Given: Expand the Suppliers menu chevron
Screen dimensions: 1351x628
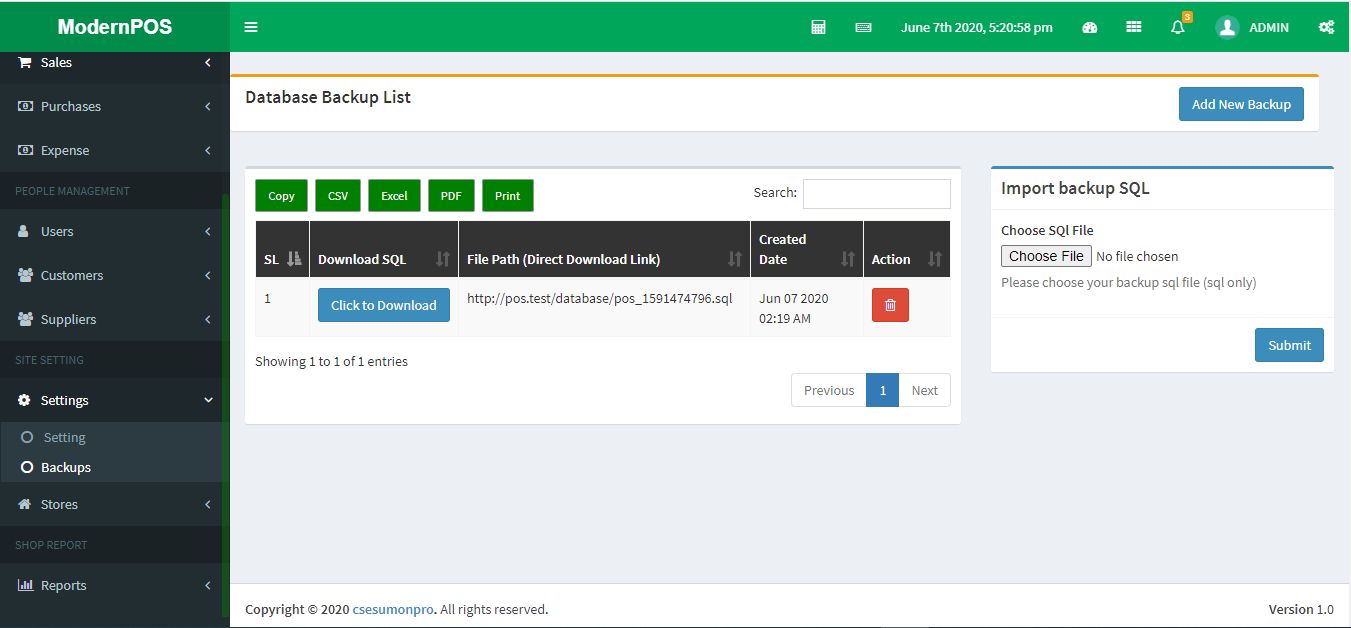Looking at the screenshot, I should pyautogui.click(x=208, y=319).
